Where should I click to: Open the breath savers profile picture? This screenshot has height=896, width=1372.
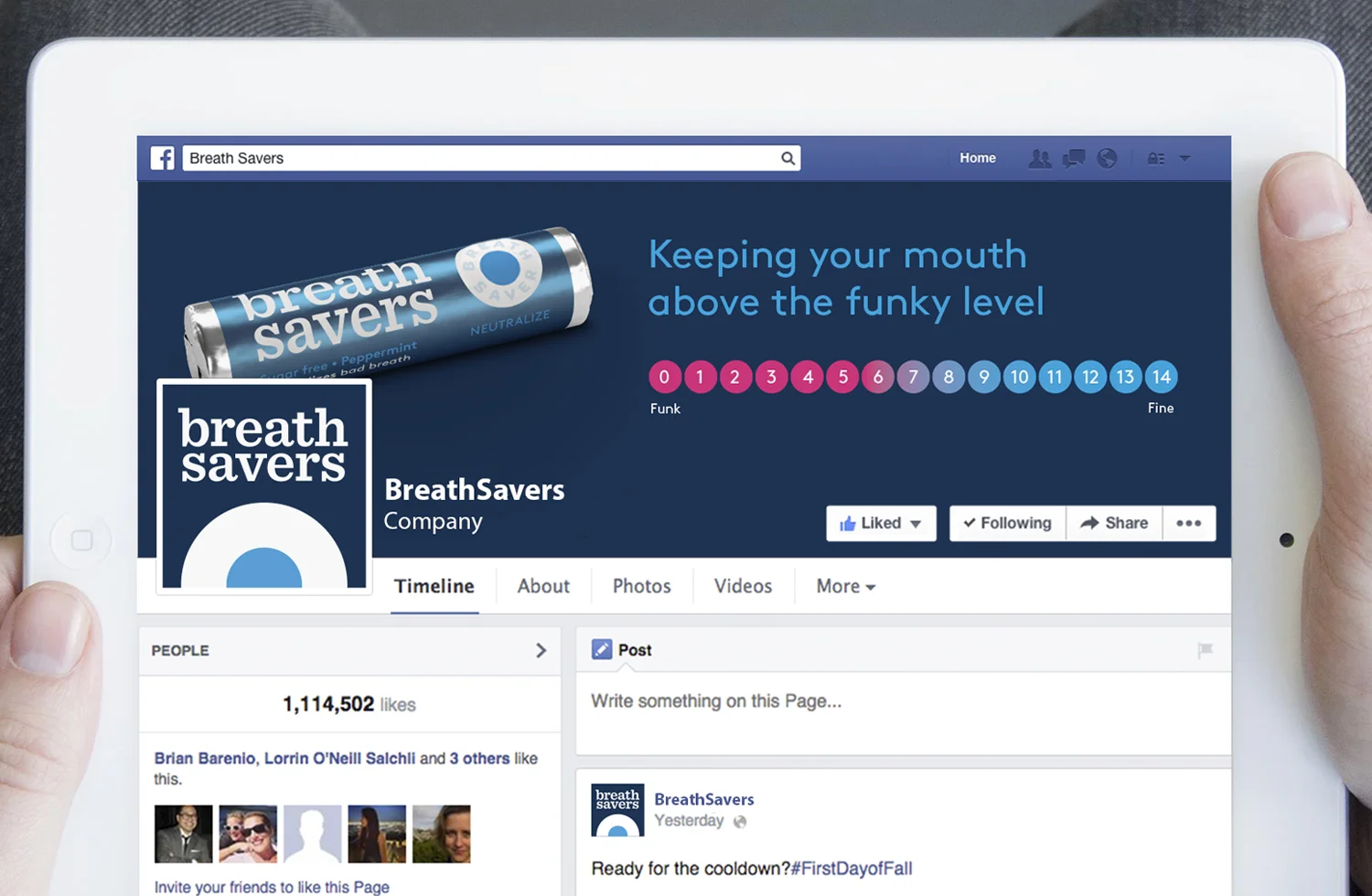coord(264,486)
